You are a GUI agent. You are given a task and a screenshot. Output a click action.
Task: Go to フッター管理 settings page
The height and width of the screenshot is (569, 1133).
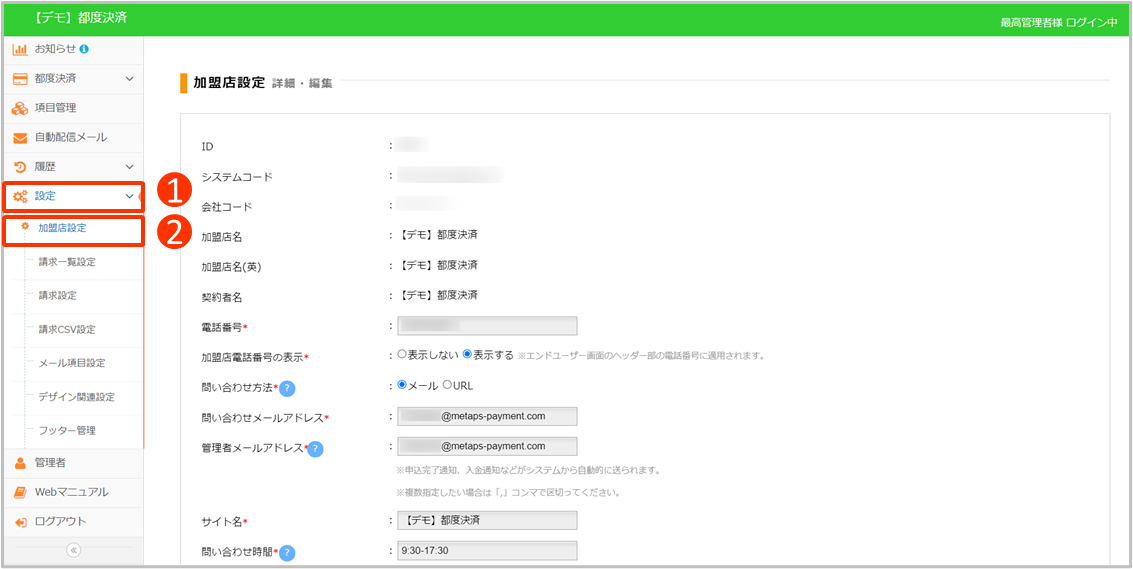pyautogui.click(x=67, y=430)
